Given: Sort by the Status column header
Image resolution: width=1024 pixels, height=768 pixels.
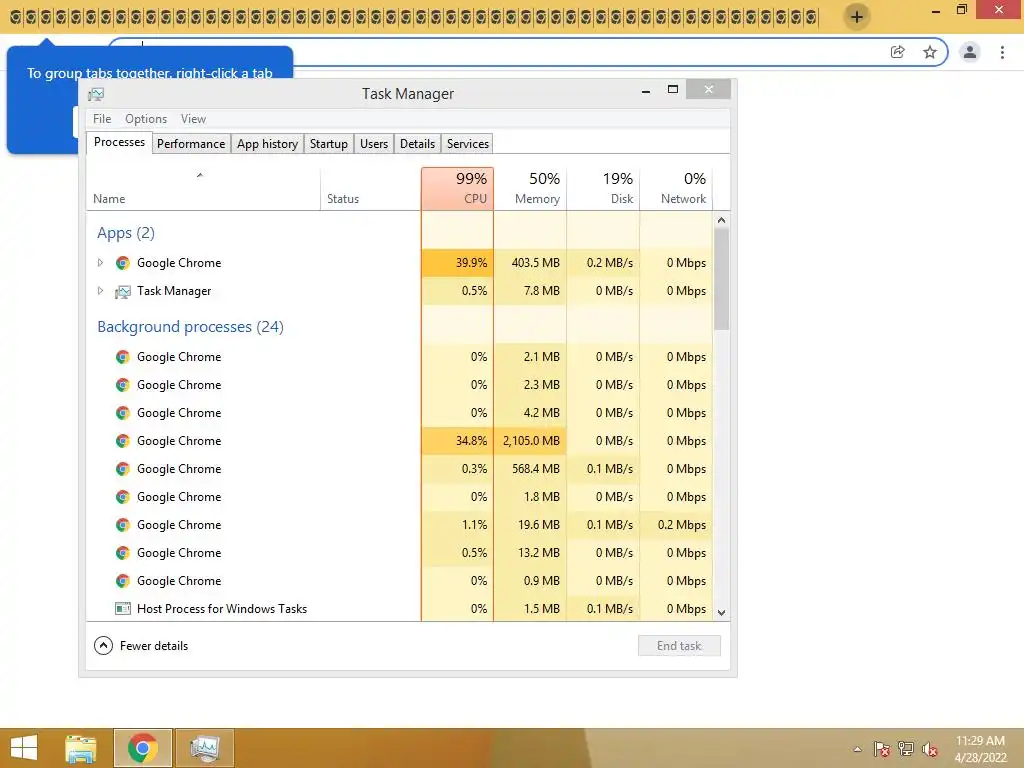Looking at the screenshot, I should point(370,189).
